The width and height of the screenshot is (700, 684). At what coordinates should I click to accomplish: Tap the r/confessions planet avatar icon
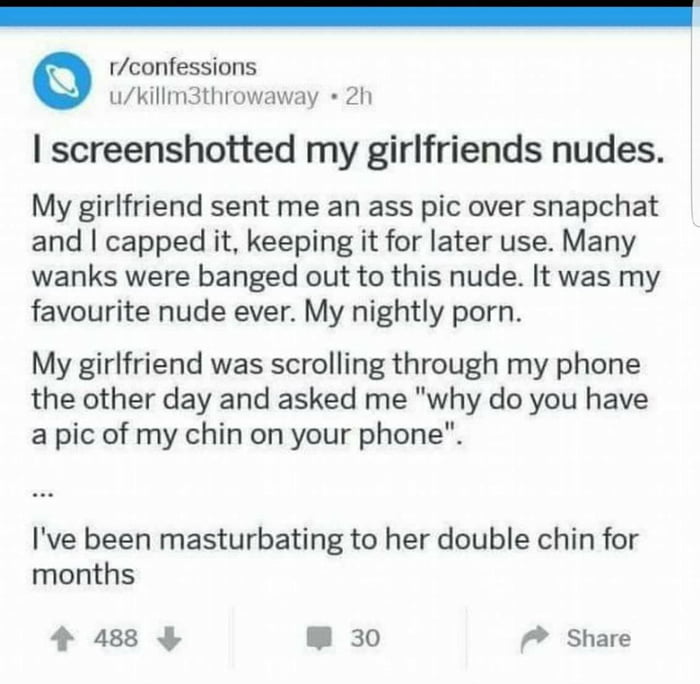tap(62, 81)
